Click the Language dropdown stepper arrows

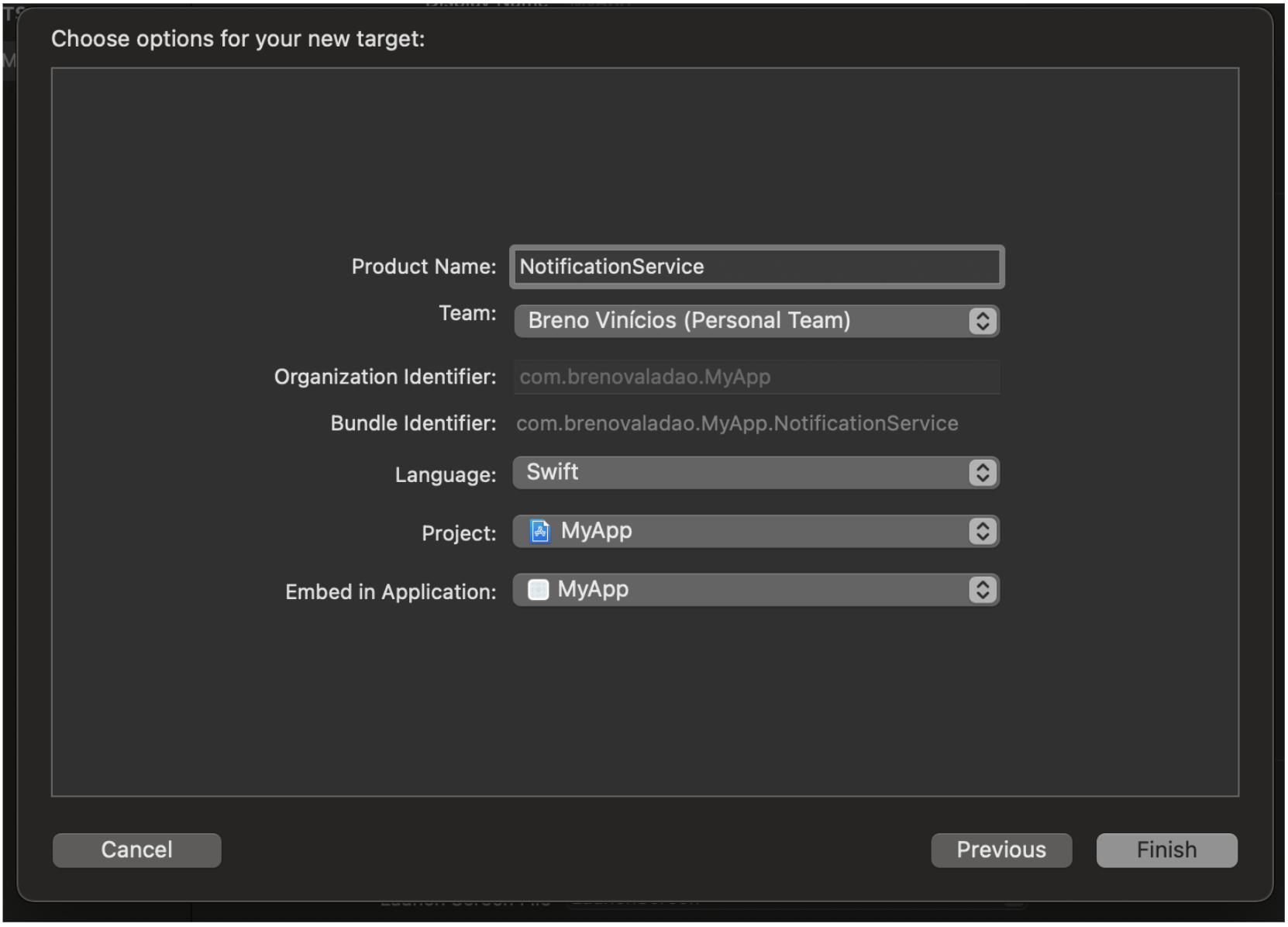pos(983,473)
